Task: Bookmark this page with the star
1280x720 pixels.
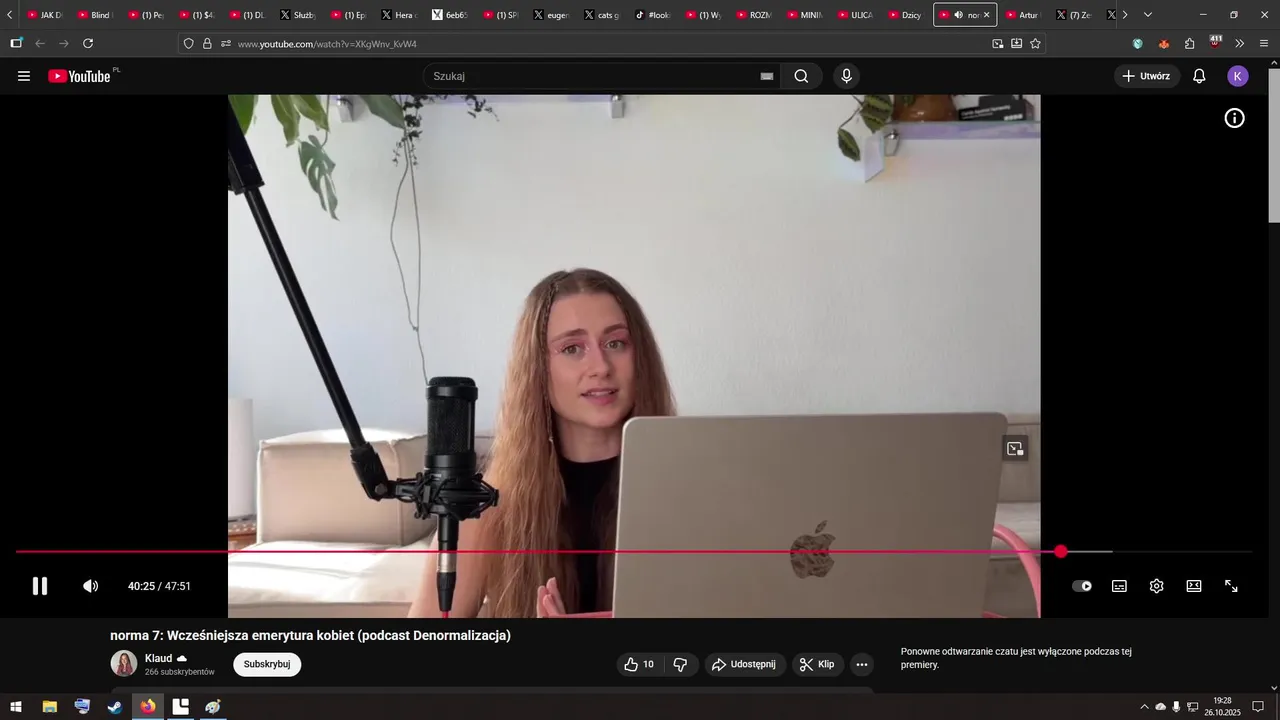Action: [x=1035, y=44]
